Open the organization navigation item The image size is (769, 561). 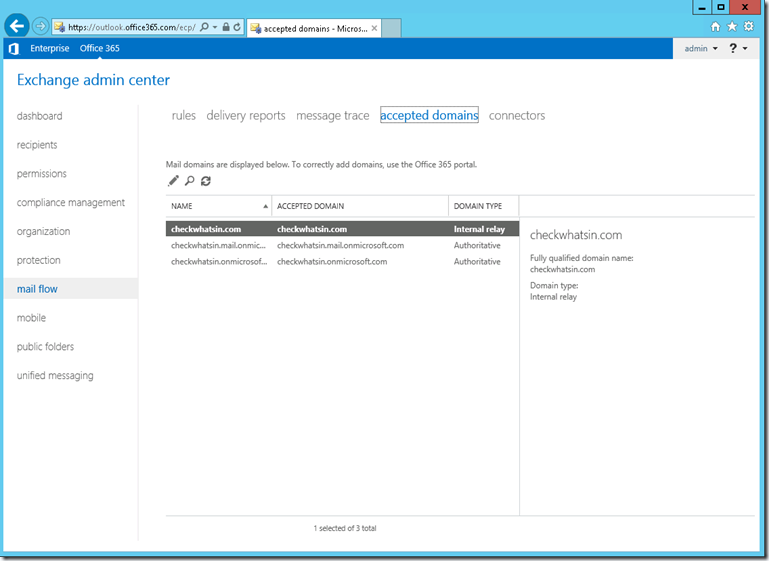pos(43,231)
